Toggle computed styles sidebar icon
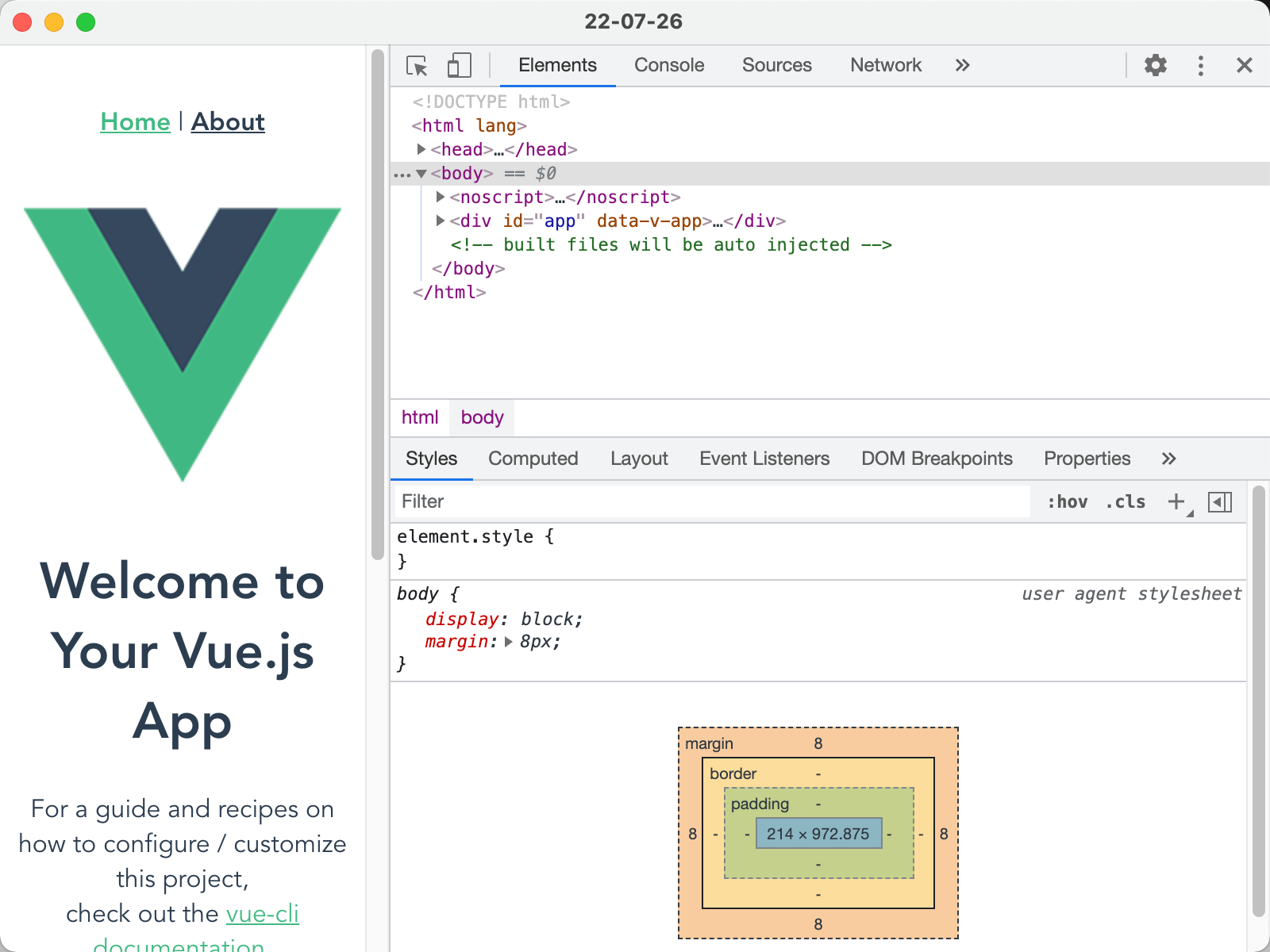 [x=1220, y=501]
